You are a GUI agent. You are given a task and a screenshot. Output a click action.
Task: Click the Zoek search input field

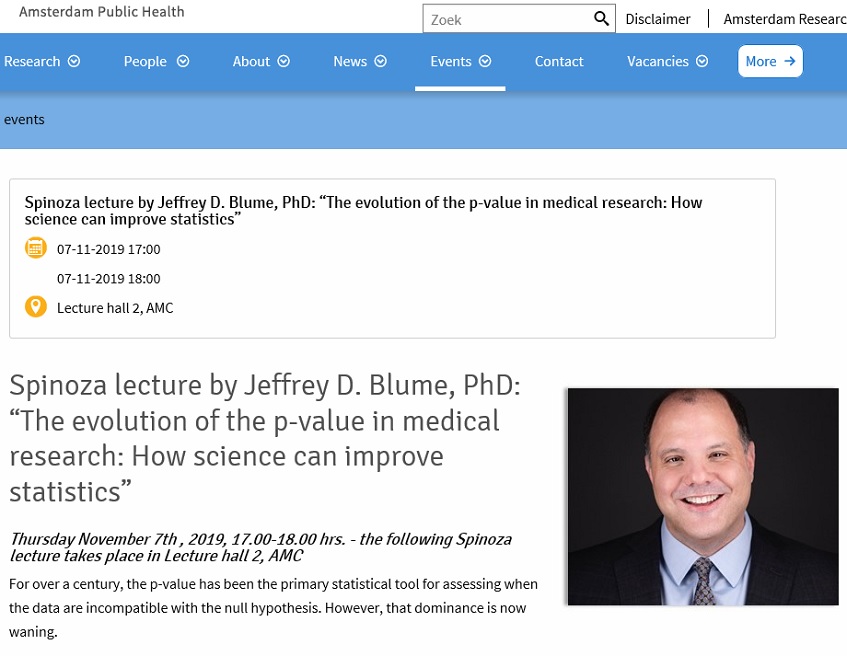pyautogui.click(x=505, y=19)
